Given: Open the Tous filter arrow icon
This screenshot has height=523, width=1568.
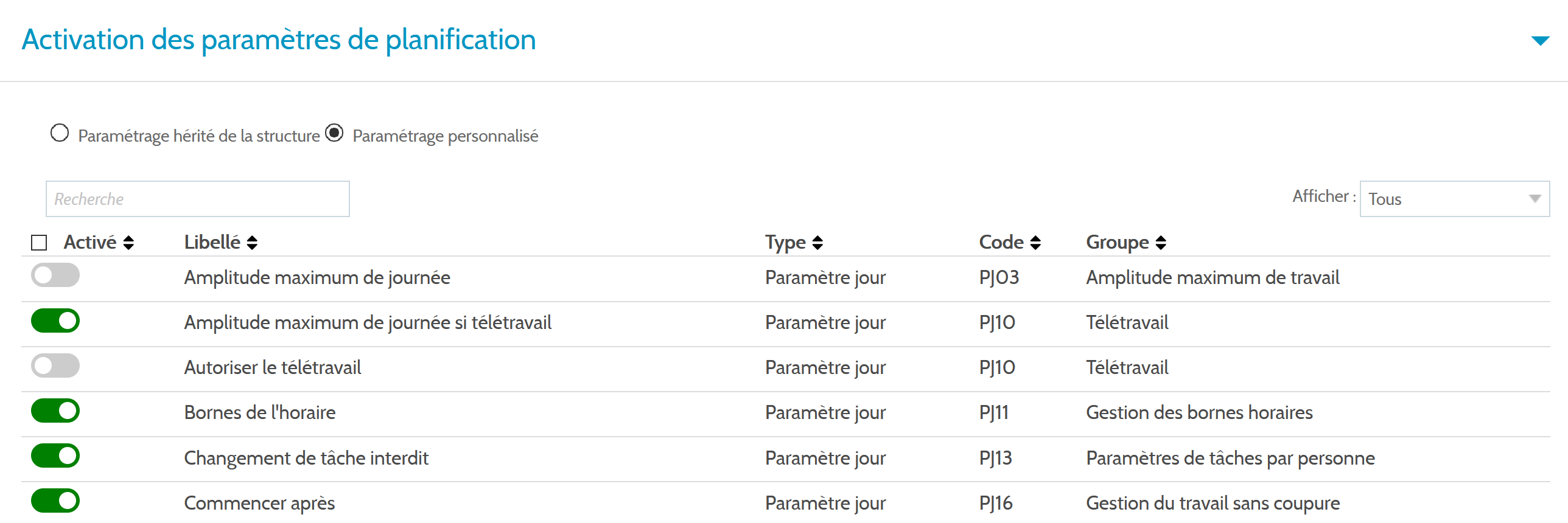Looking at the screenshot, I should (x=1535, y=198).
